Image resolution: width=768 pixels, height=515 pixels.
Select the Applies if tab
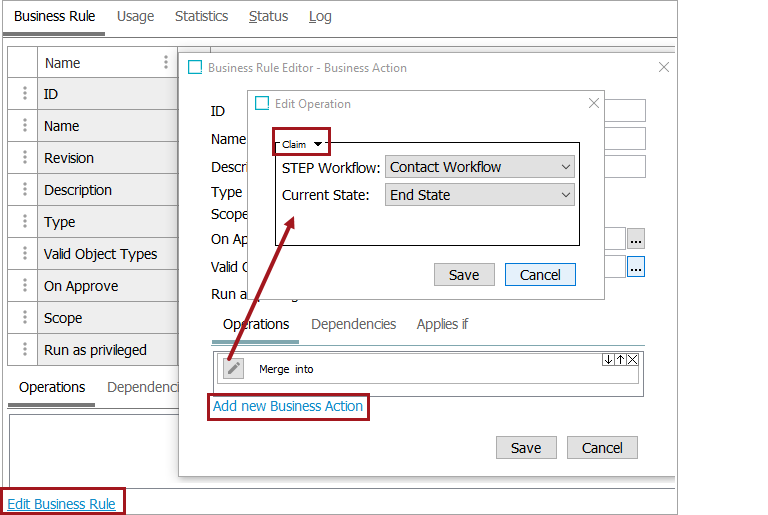pos(442,324)
